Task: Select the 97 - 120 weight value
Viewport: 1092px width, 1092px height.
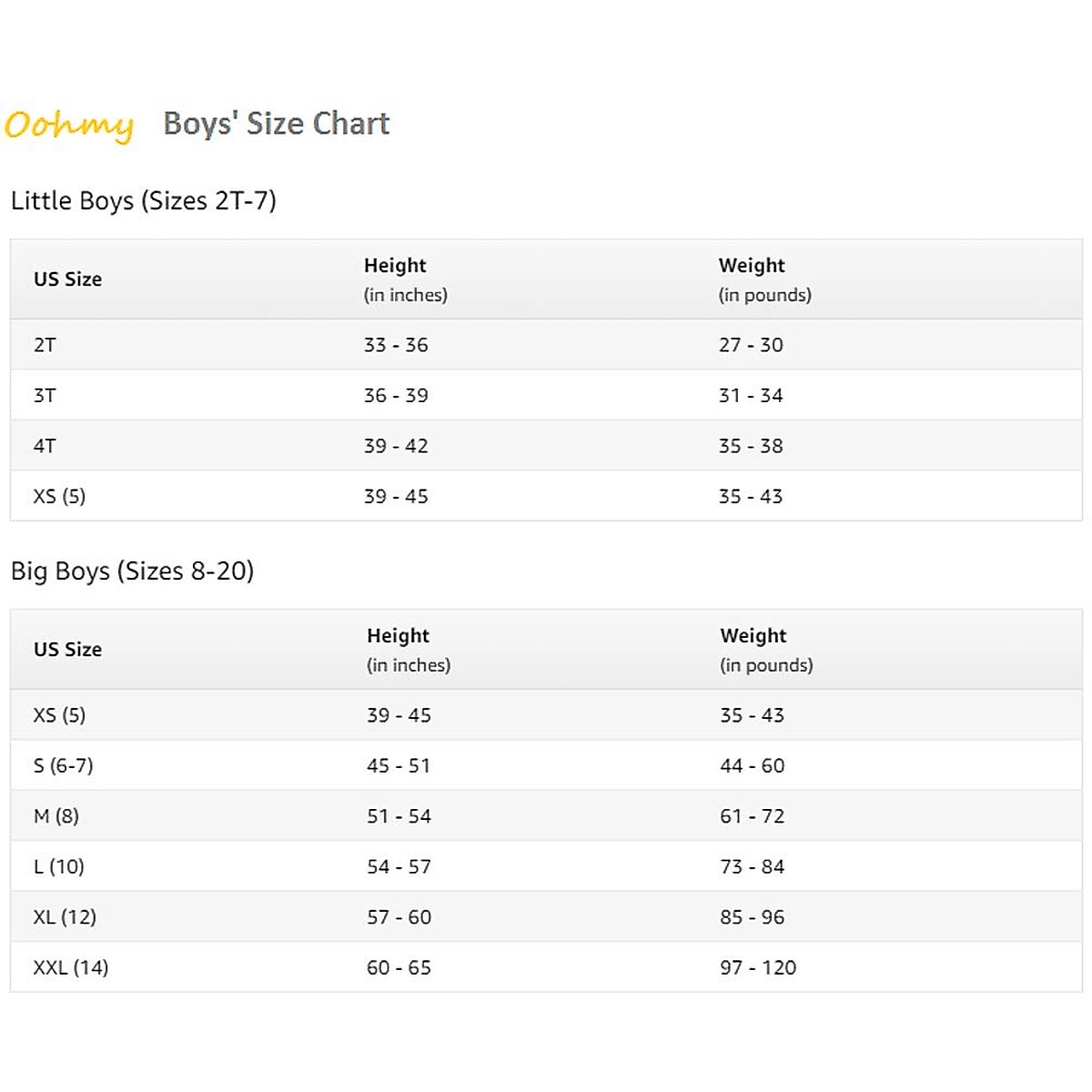Action: 758,967
